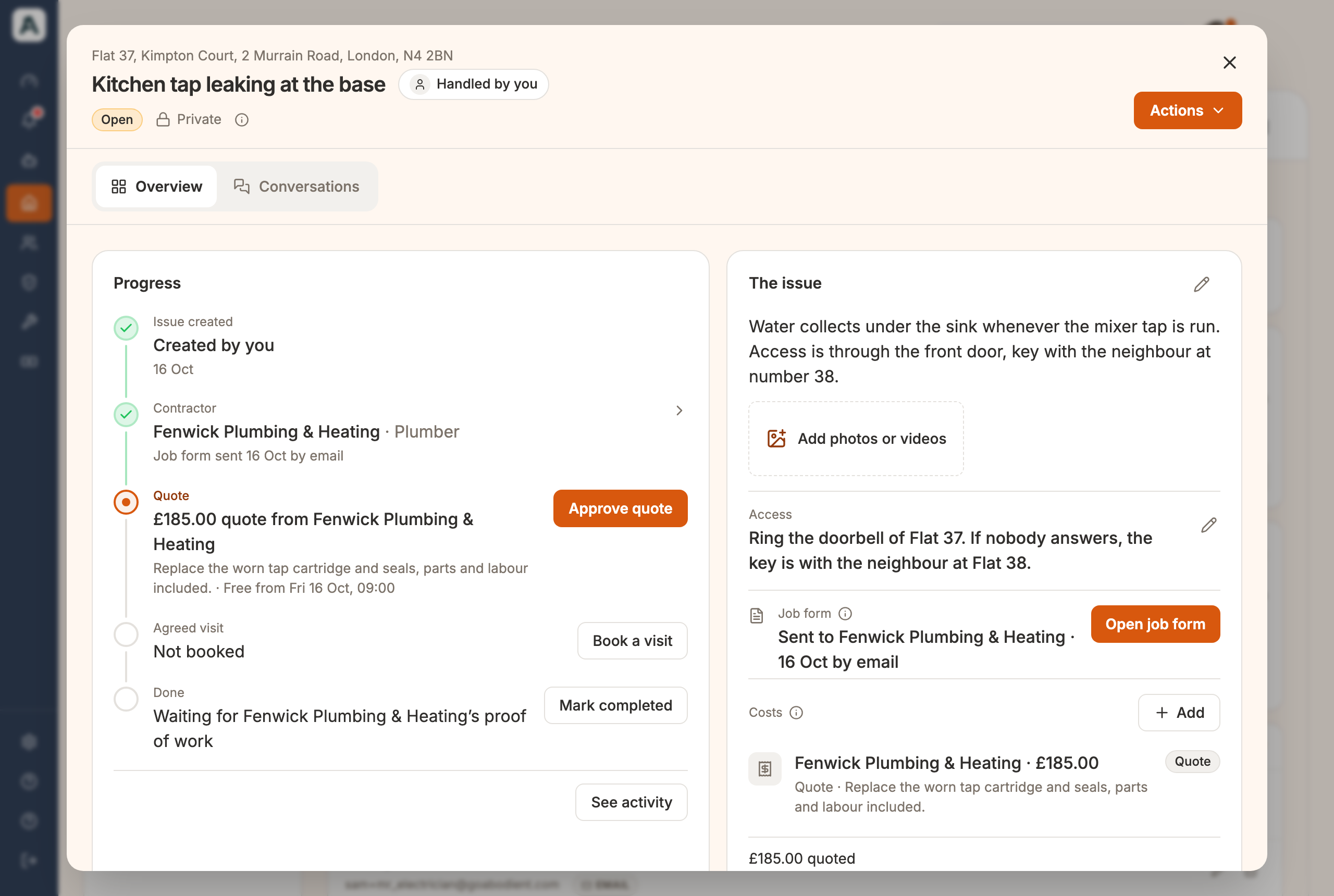Click the Open status badge
The width and height of the screenshot is (1334, 896).
pos(117,119)
